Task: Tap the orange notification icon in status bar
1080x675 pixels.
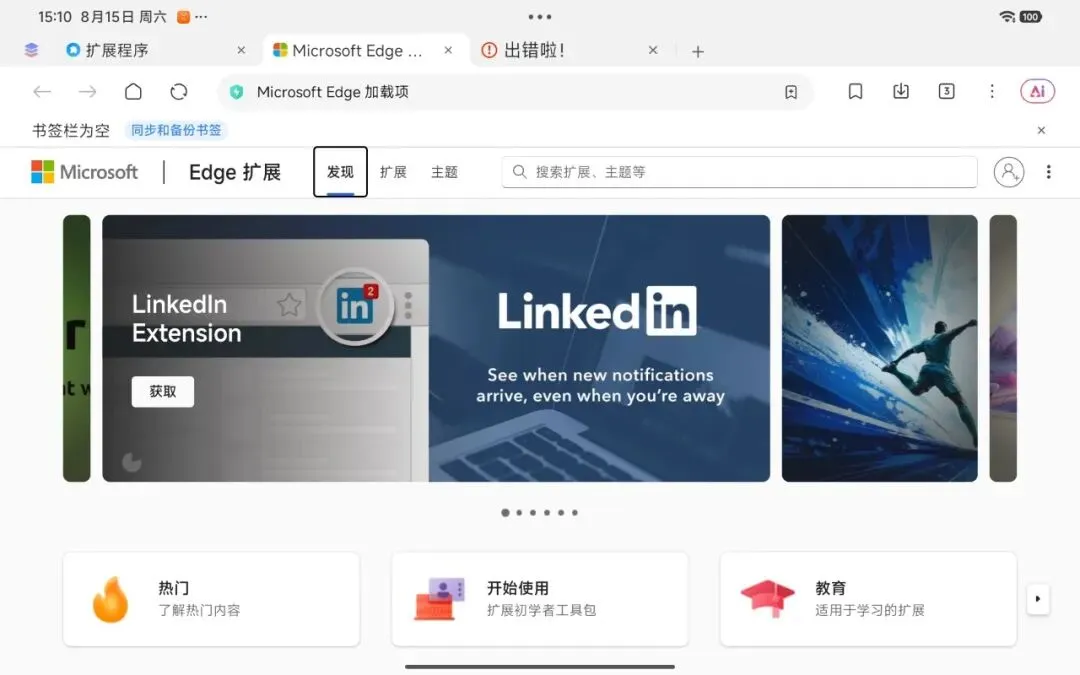Action: pos(183,17)
